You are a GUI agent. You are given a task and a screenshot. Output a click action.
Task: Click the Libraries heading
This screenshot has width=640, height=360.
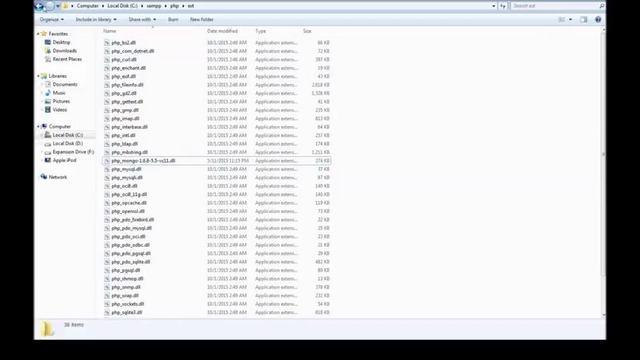pos(58,76)
